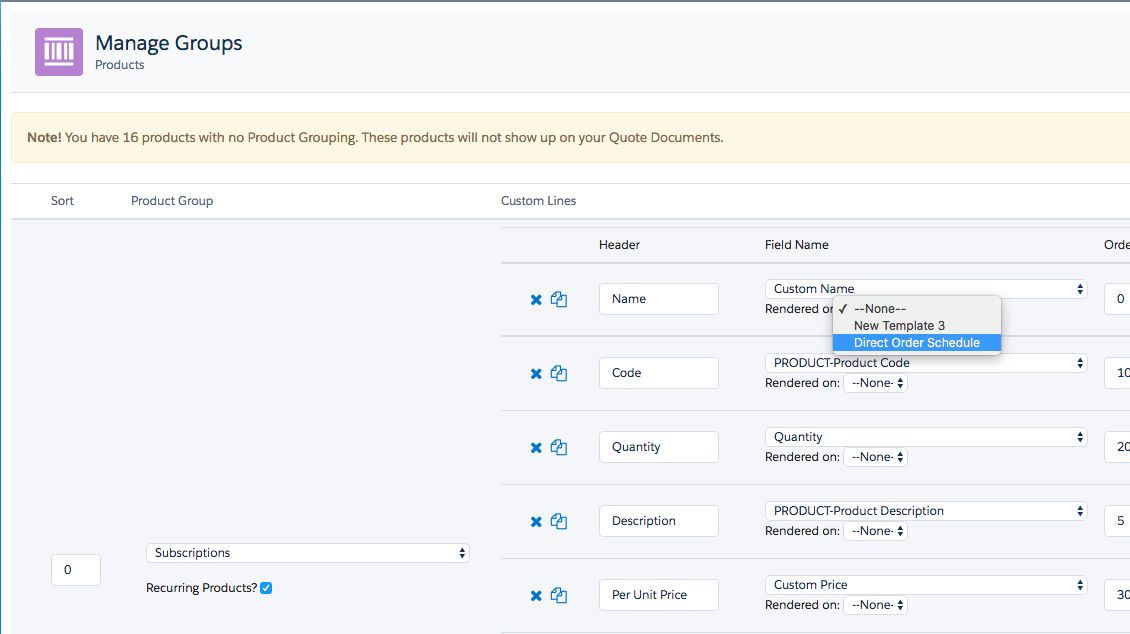Edit the Code header field

pos(659,373)
